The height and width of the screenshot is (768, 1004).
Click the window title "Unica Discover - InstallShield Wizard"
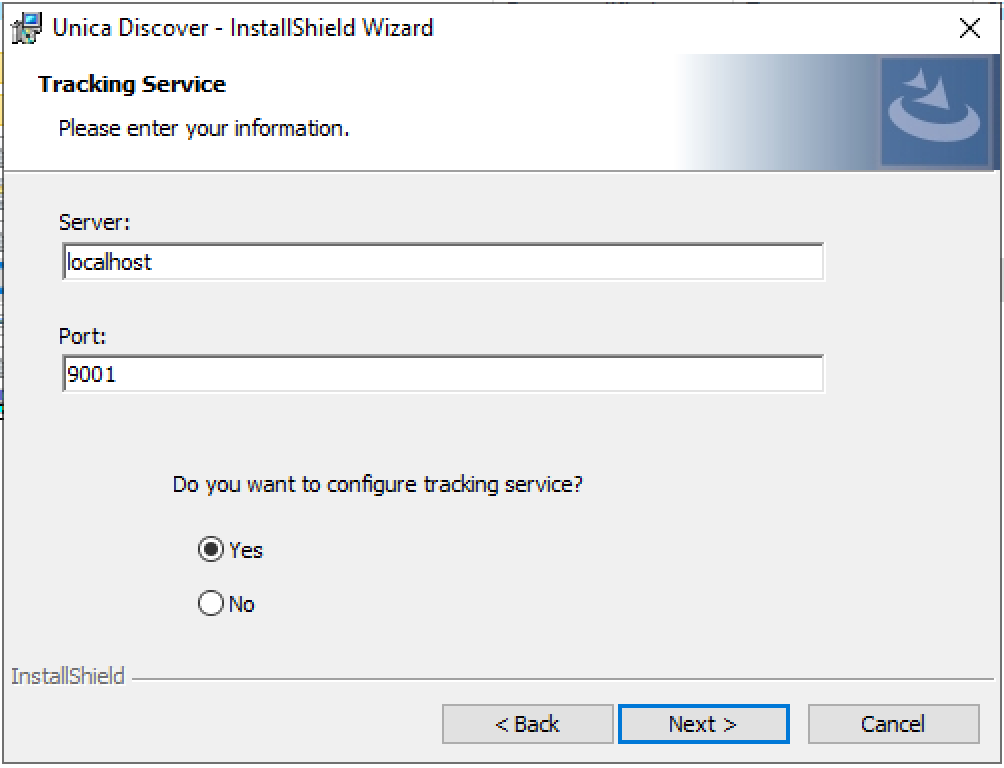[243, 27]
